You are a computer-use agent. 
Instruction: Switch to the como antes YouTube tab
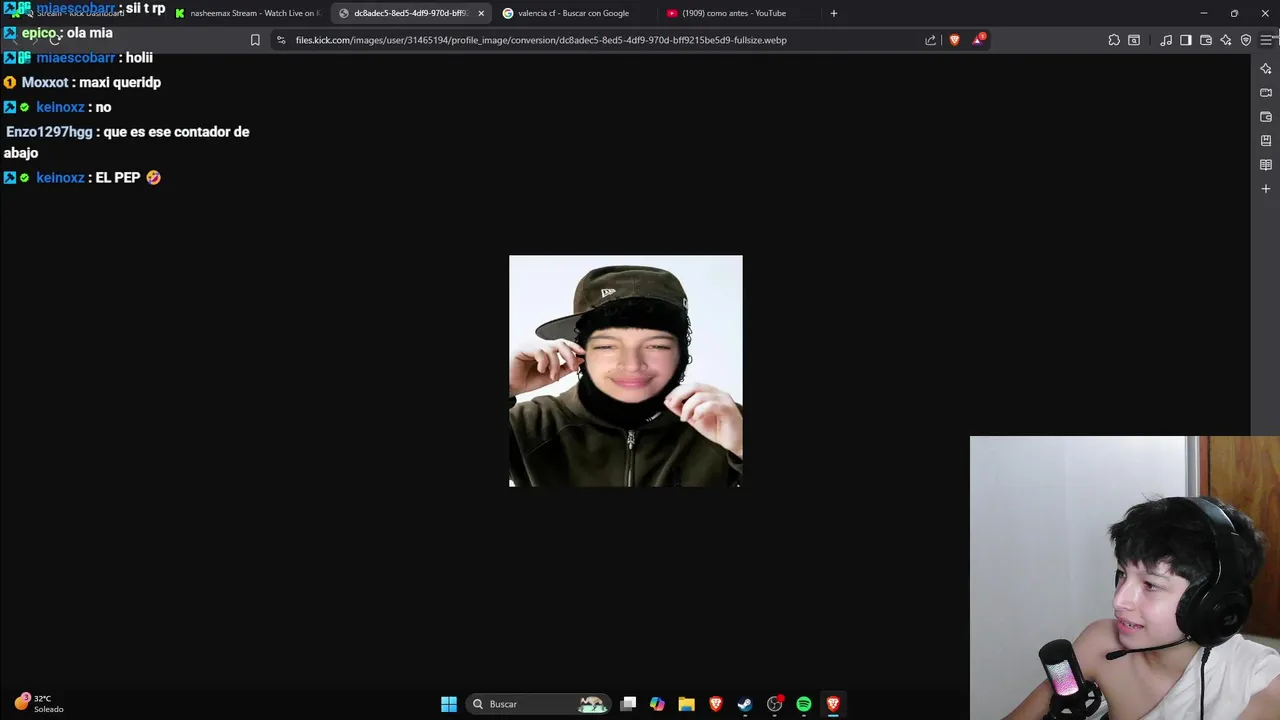tap(734, 13)
